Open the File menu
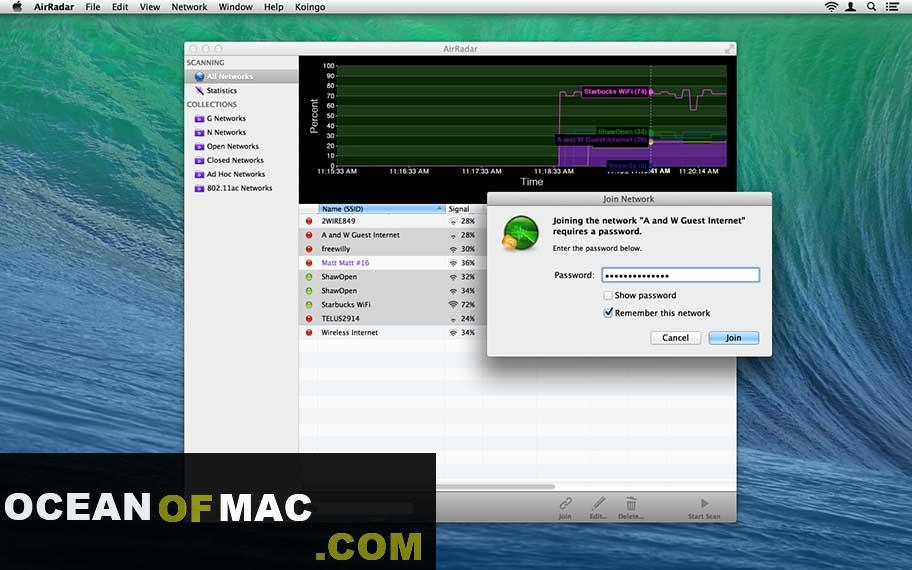912x570 pixels. point(92,7)
